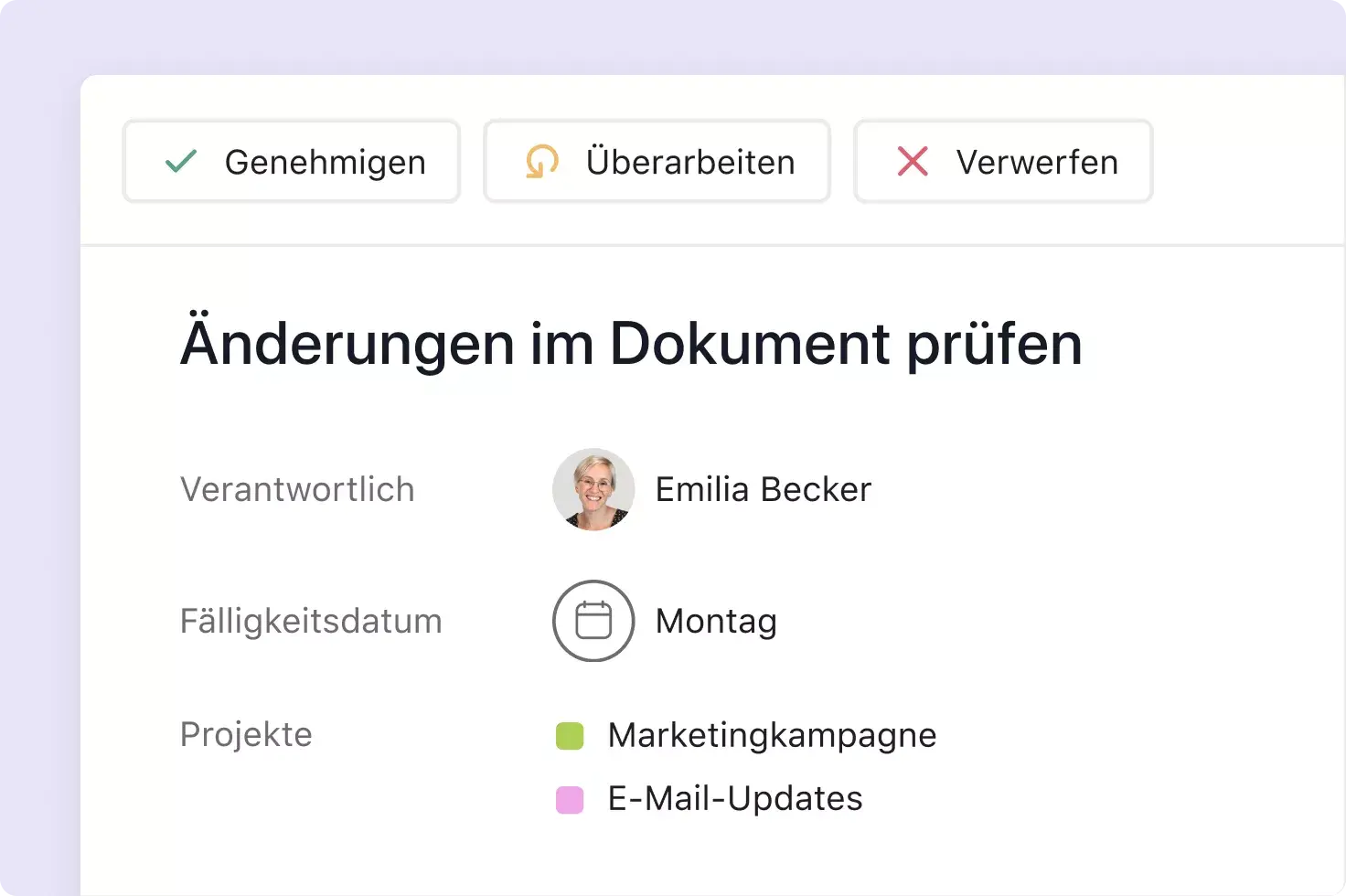
Task: Click the green checkmark icon on Genehmigen
Action: coord(181,161)
